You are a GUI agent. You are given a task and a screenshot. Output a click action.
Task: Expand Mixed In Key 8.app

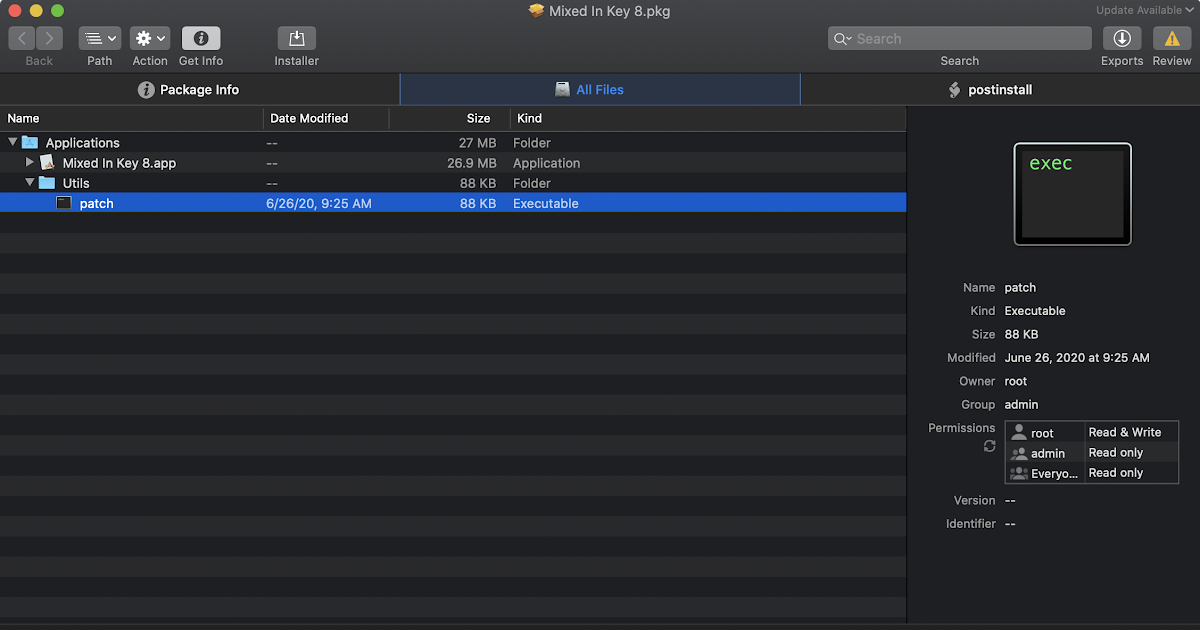[30, 162]
